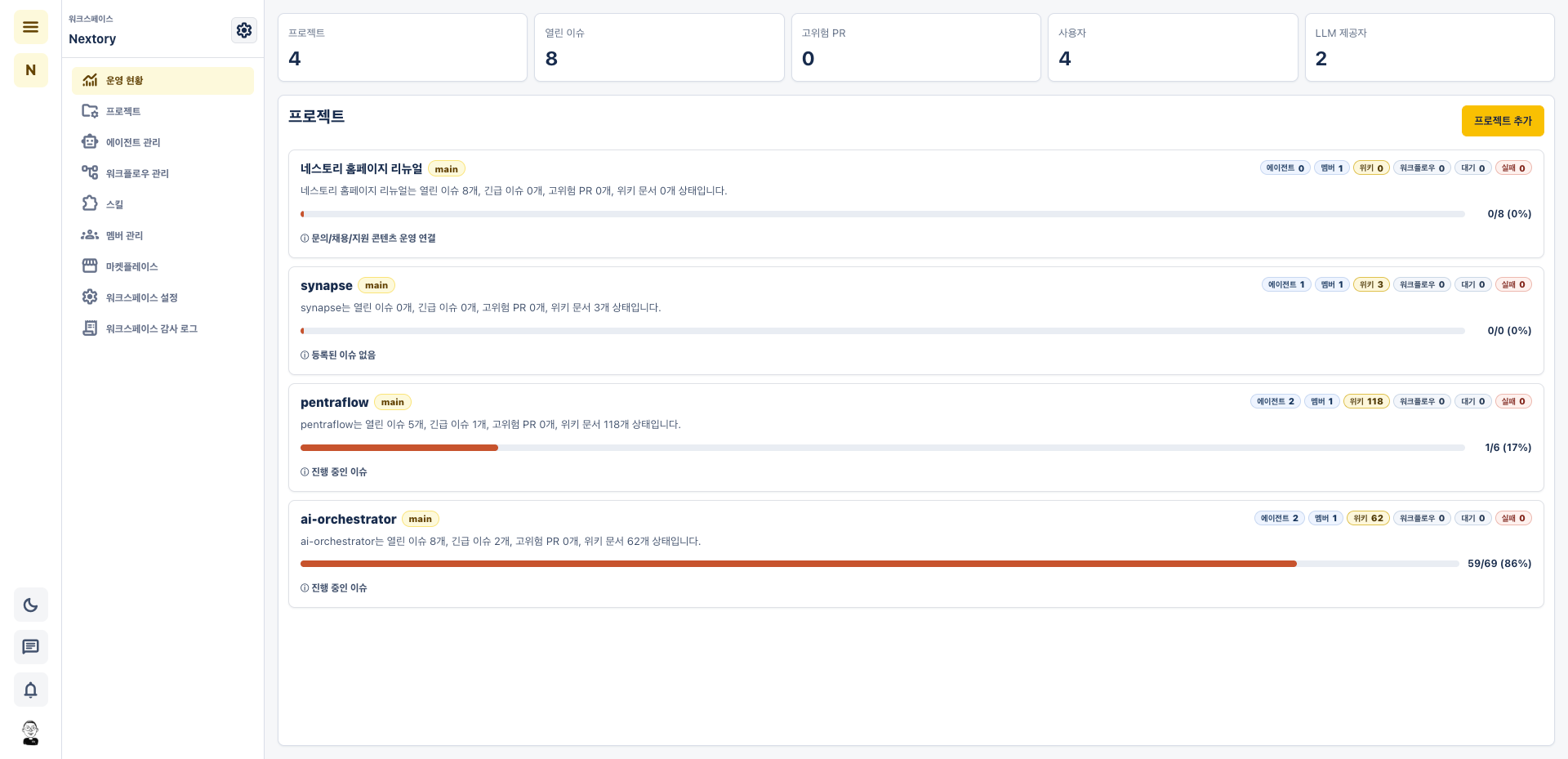Click the 사용자 summary card
This screenshot has height=759, width=1568.
tap(1173, 47)
